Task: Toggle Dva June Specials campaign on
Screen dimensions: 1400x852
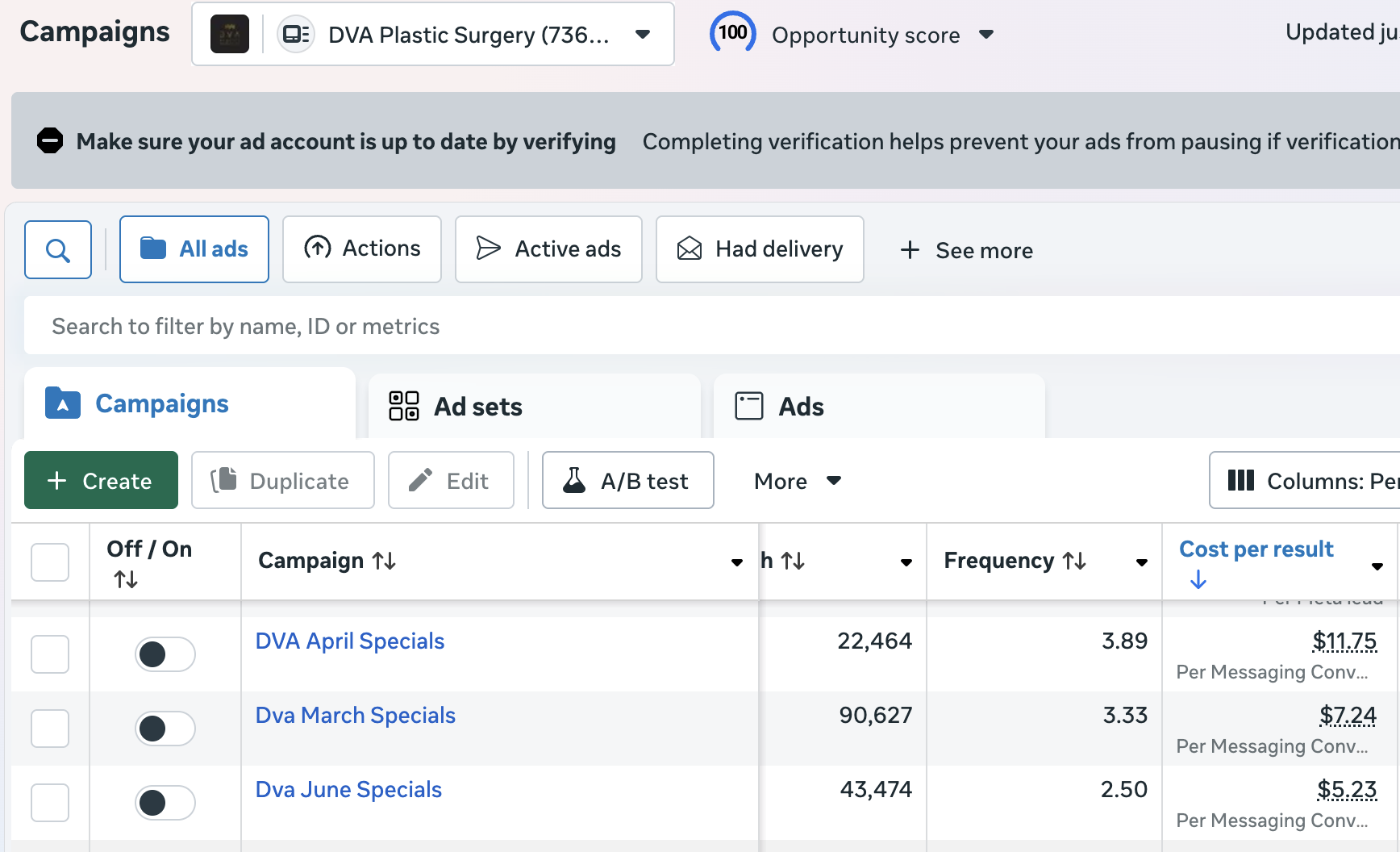Action: coord(165,803)
